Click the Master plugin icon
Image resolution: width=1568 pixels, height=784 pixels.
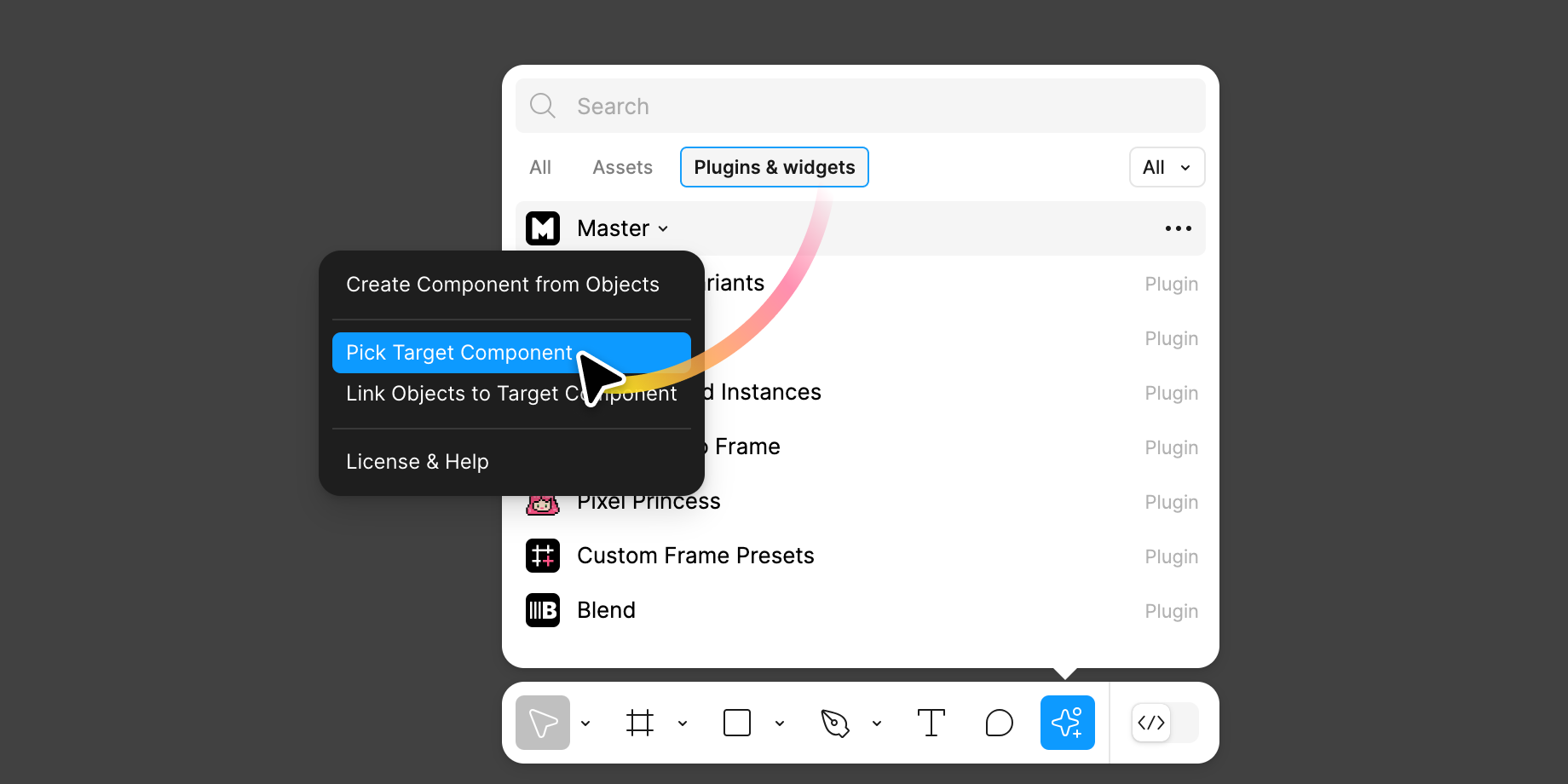point(543,228)
